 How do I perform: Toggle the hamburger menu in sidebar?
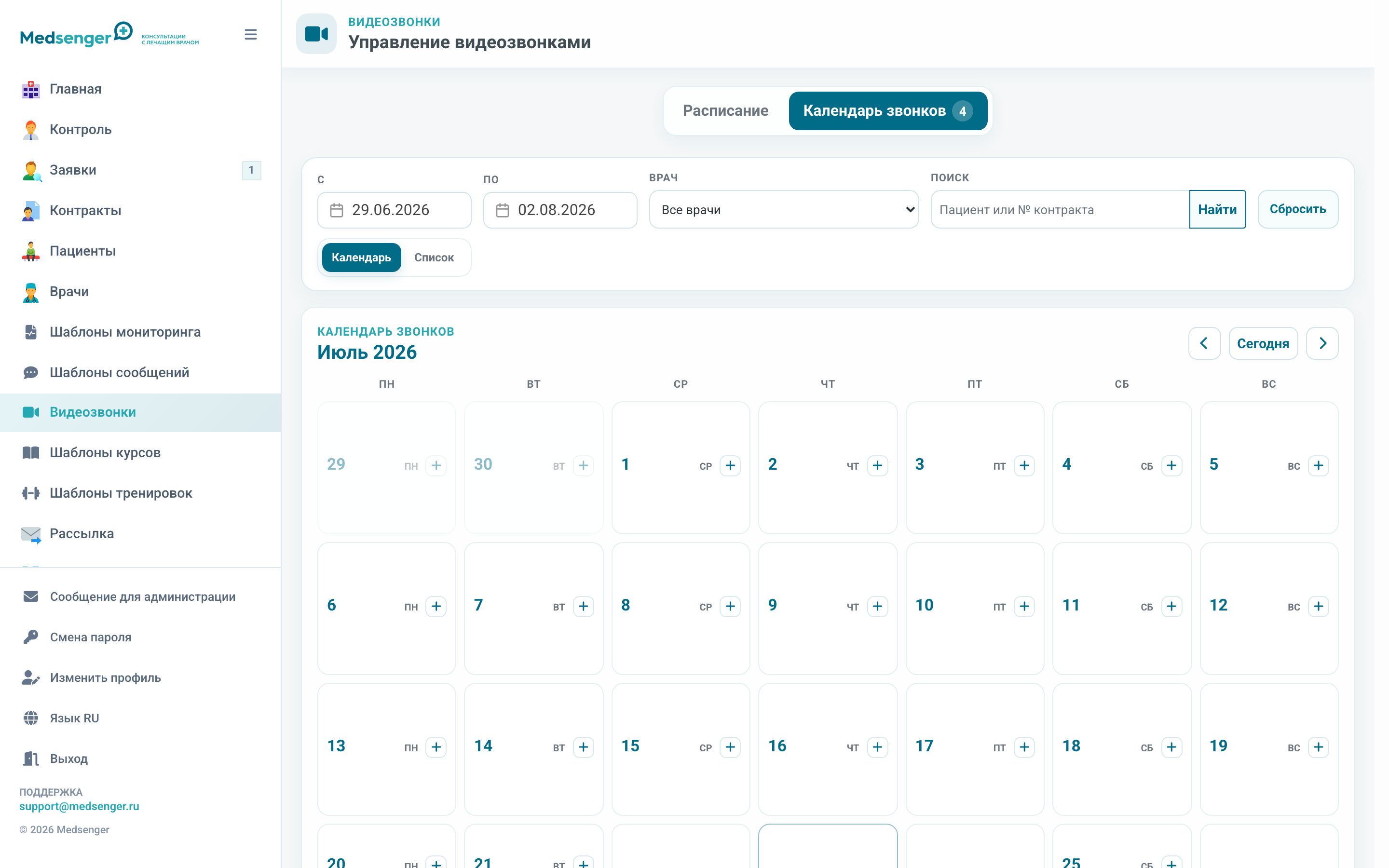coord(250,34)
